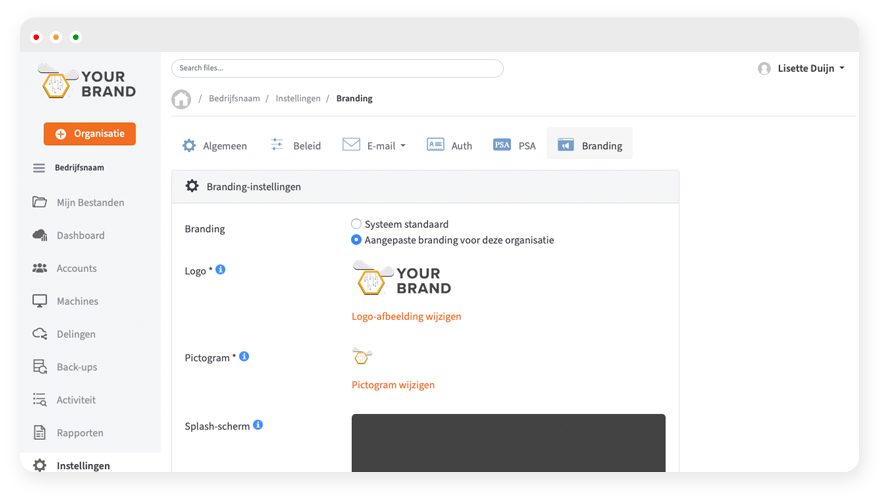Open Delingen from the sidebar
The height and width of the screenshot is (502, 886).
point(76,334)
